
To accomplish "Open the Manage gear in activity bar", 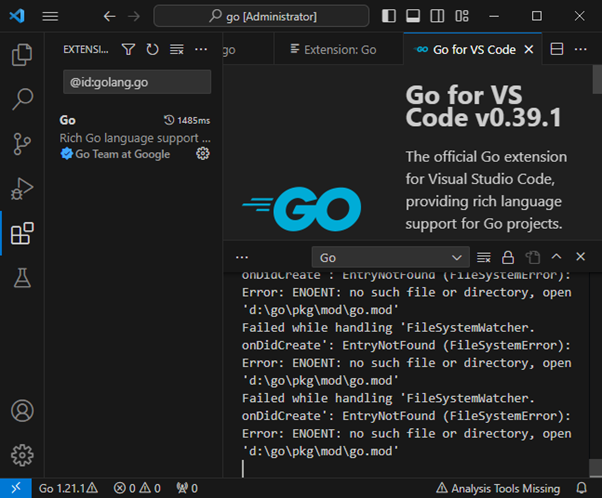I will 22,455.
